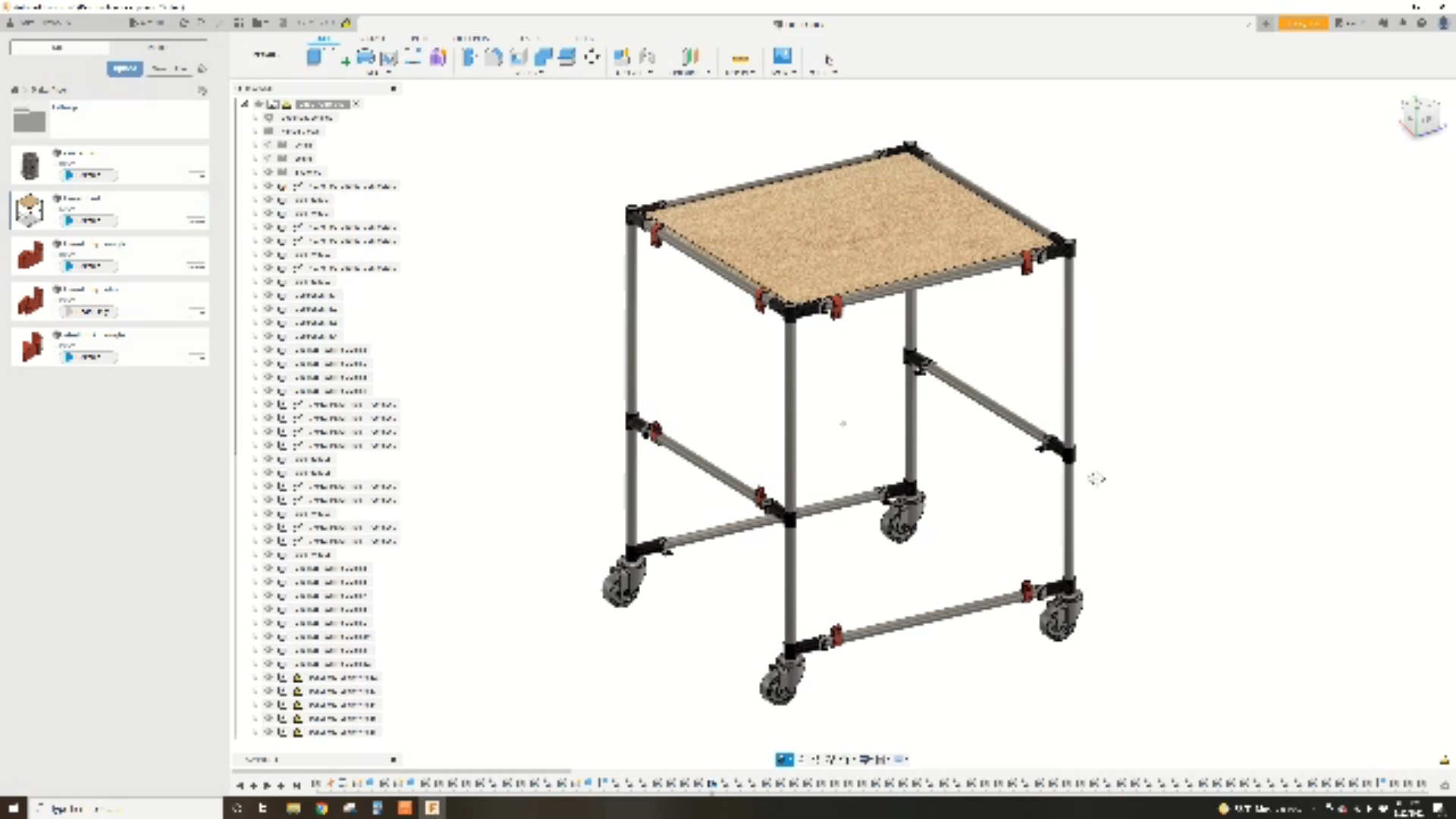Open the Measure tool in the Inspect panel
This screenshot has width=1456, height=819.
741,57
